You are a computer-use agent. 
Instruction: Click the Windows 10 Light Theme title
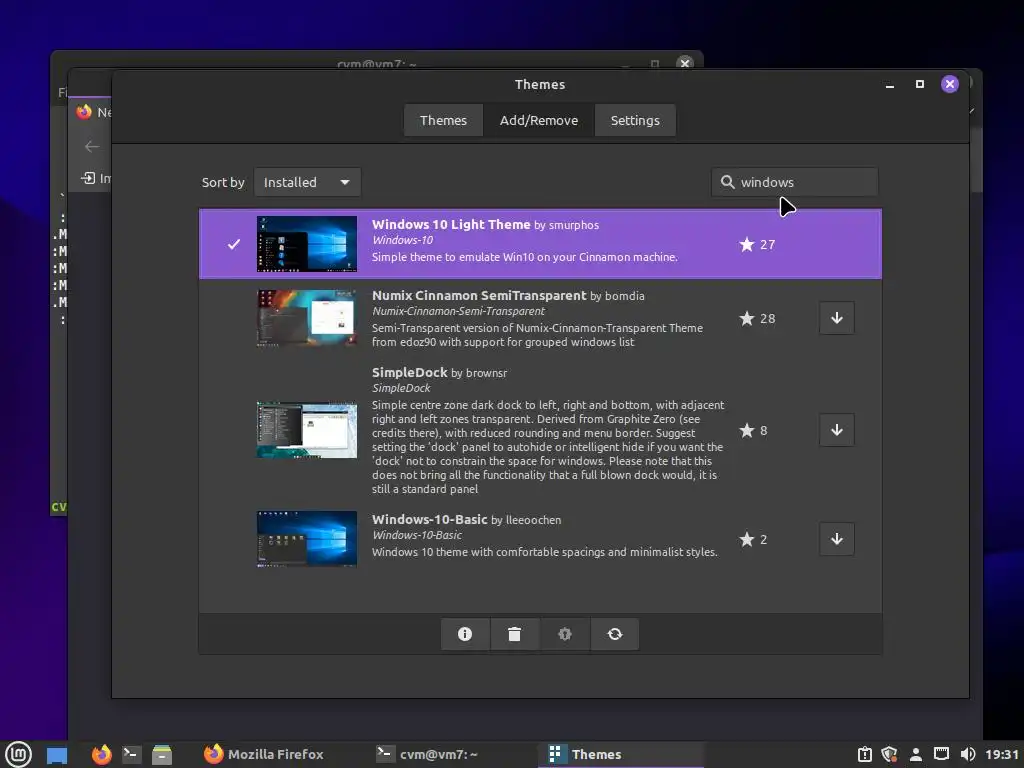pyautogui.click(x=451, y=224)
